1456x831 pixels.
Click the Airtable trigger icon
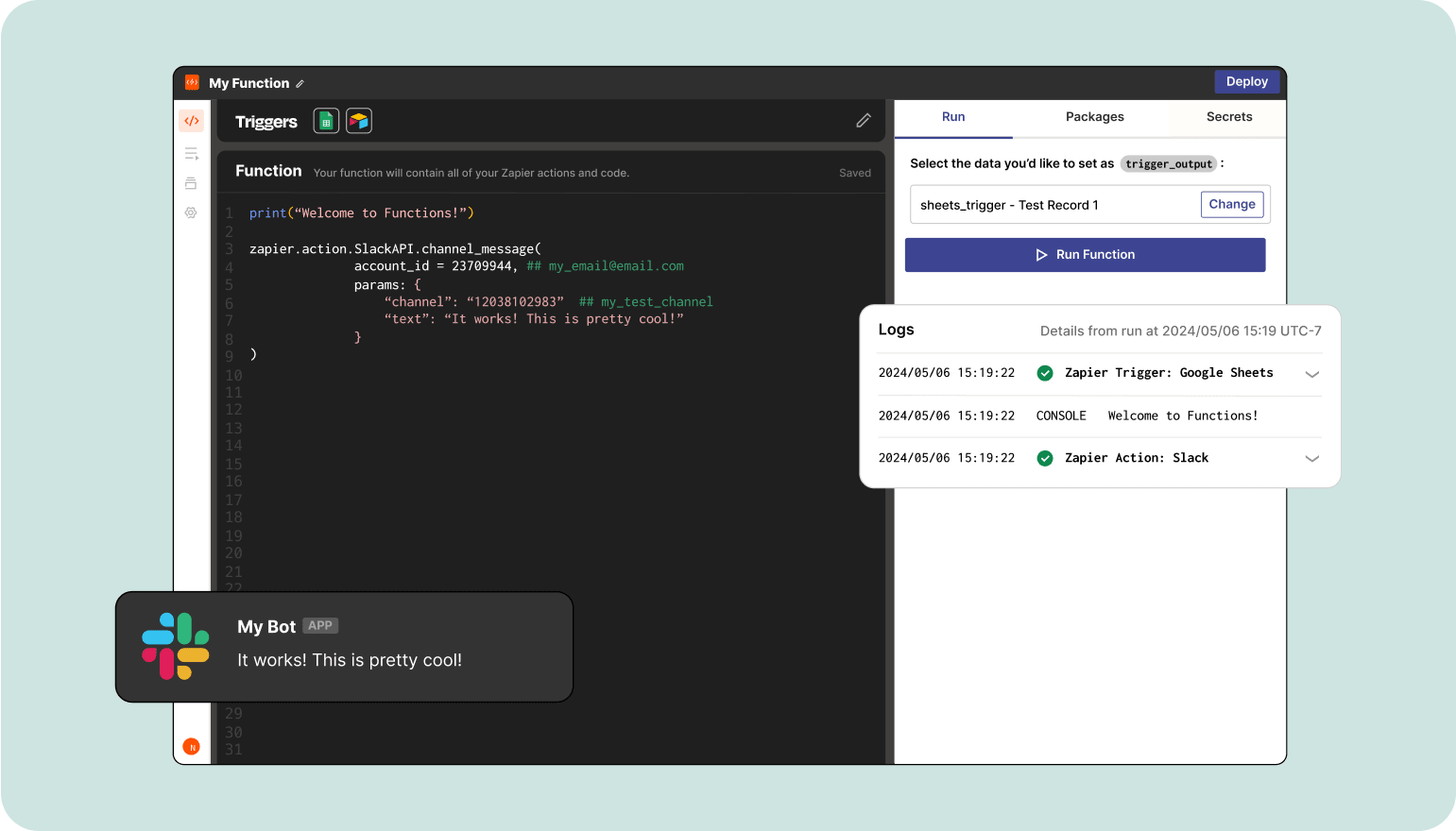(359, 121)
